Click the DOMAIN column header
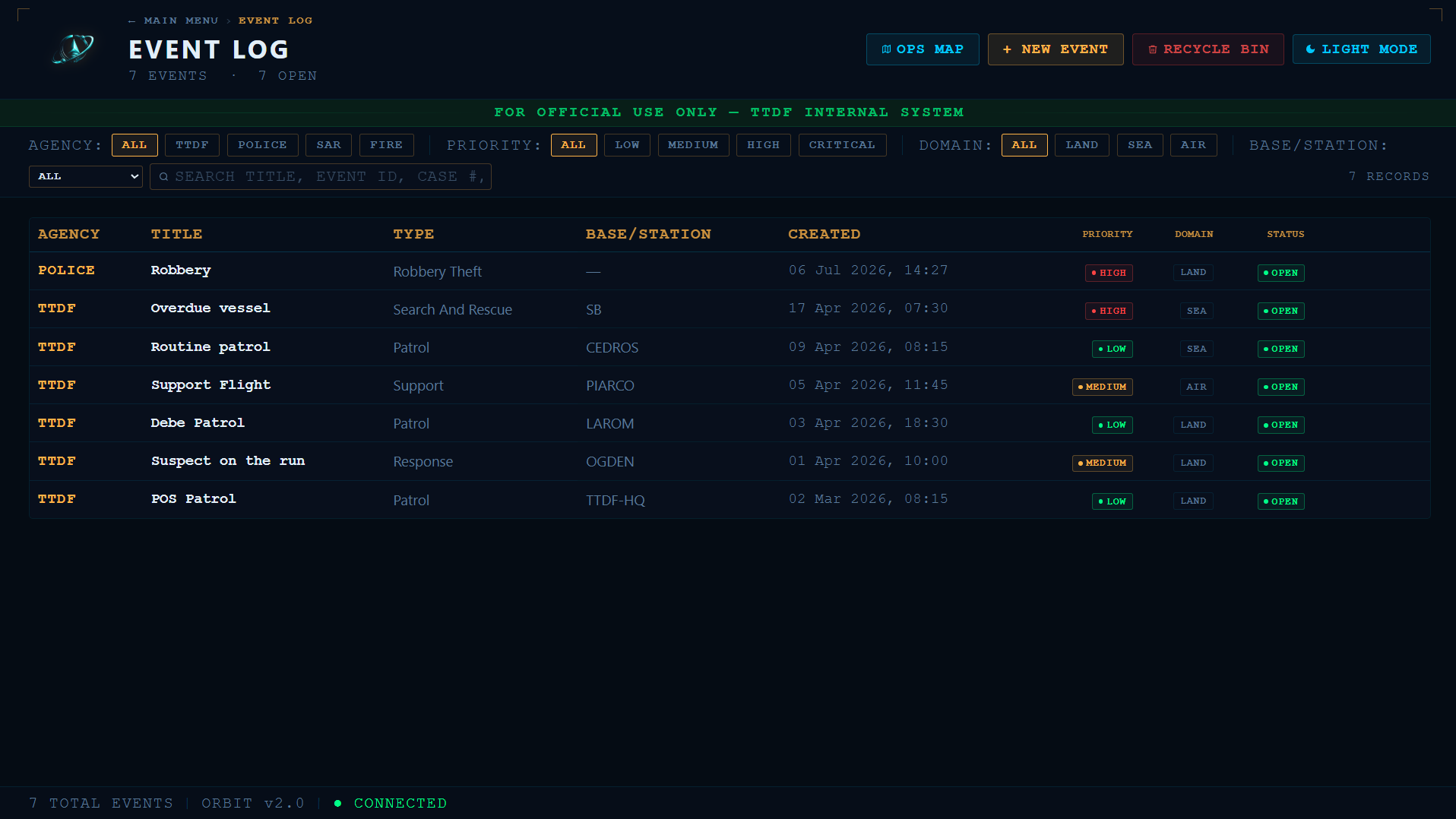1456x819 pixels. click(x=1194, y=234)
